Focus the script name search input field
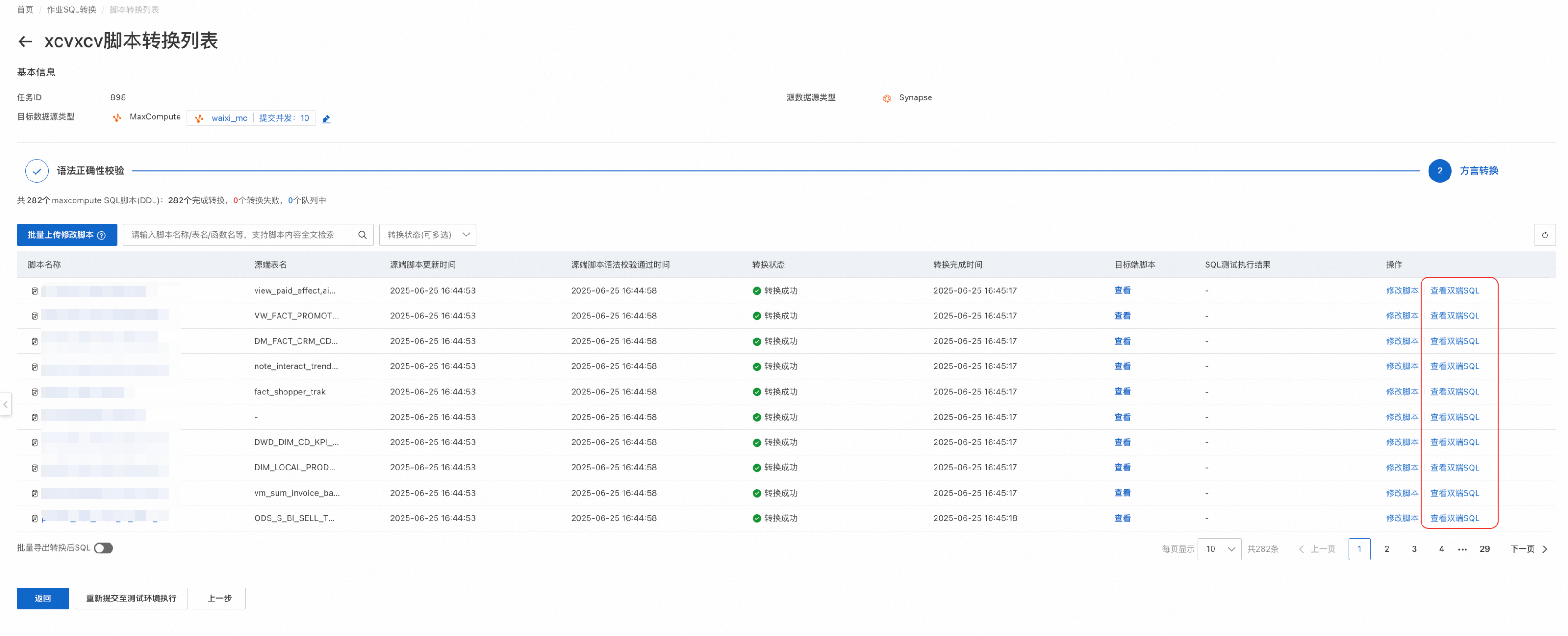The image size is (1568, 636). coord(237,235)
